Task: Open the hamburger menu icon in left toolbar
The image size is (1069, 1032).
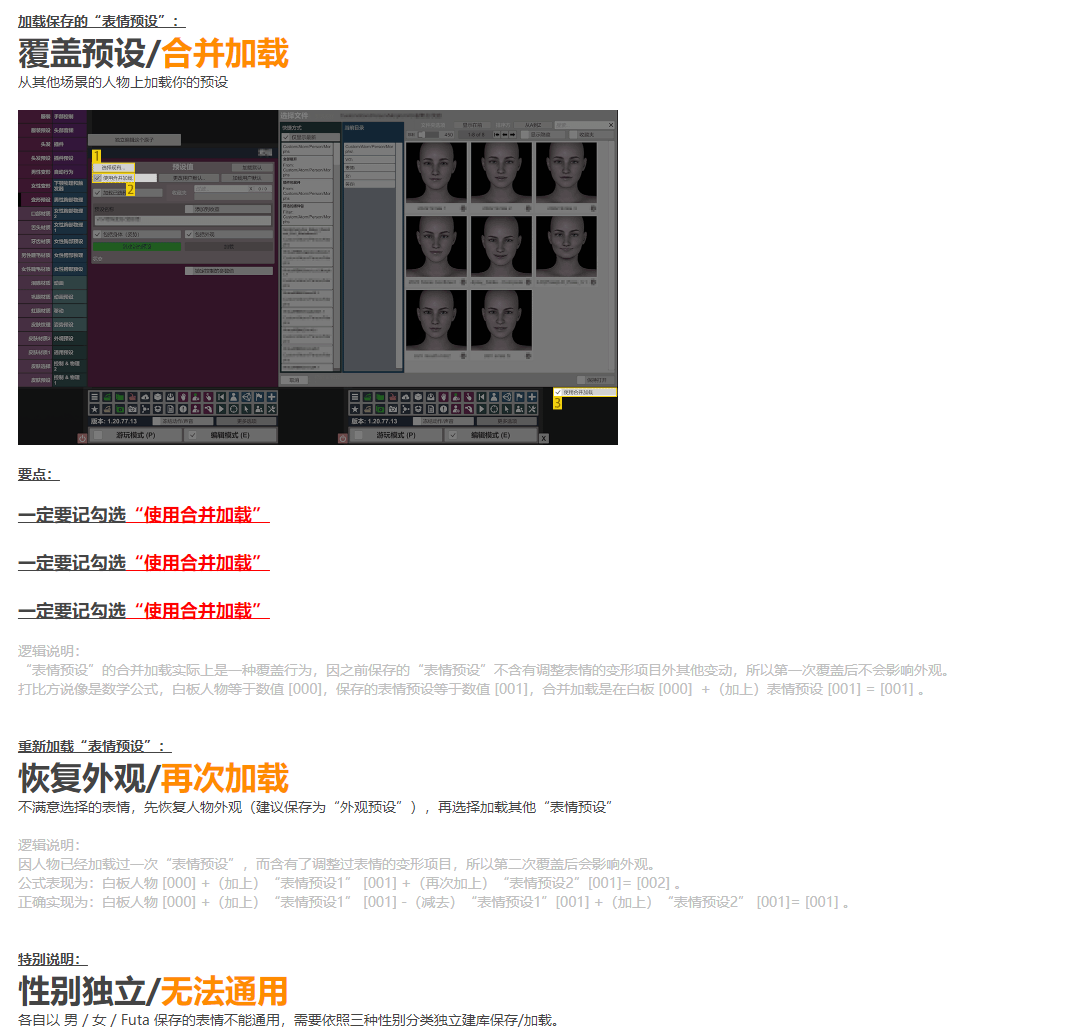Action: click(x=94, y=397)
